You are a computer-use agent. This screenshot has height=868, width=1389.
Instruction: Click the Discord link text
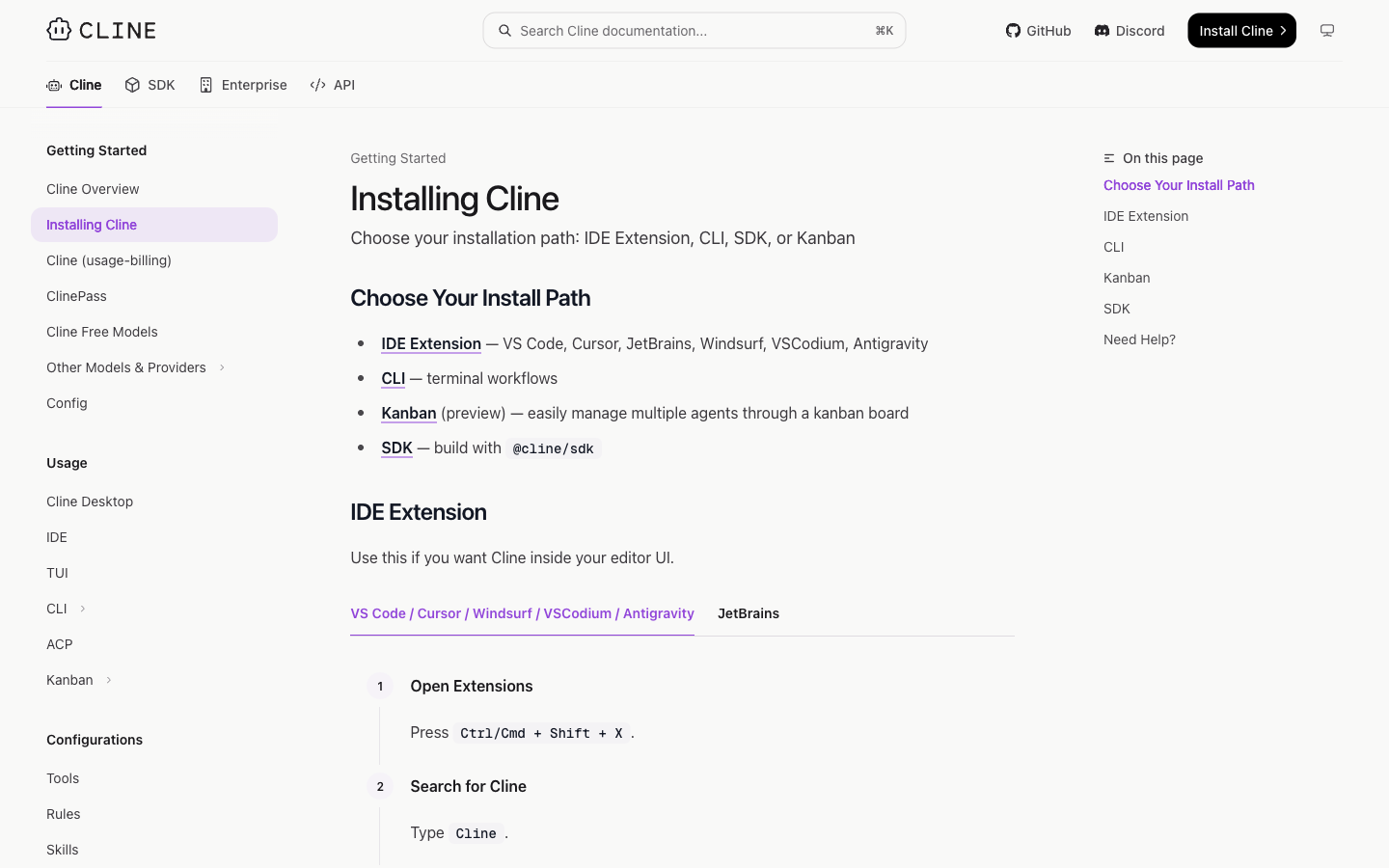tap(1140, 31)
